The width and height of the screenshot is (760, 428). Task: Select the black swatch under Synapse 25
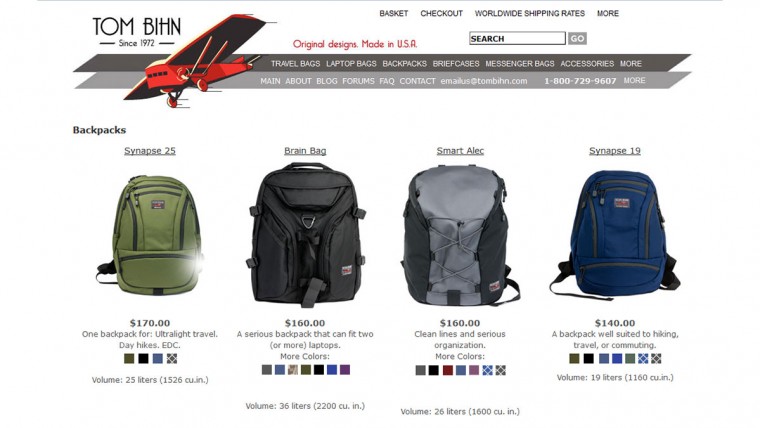[143, 359]
